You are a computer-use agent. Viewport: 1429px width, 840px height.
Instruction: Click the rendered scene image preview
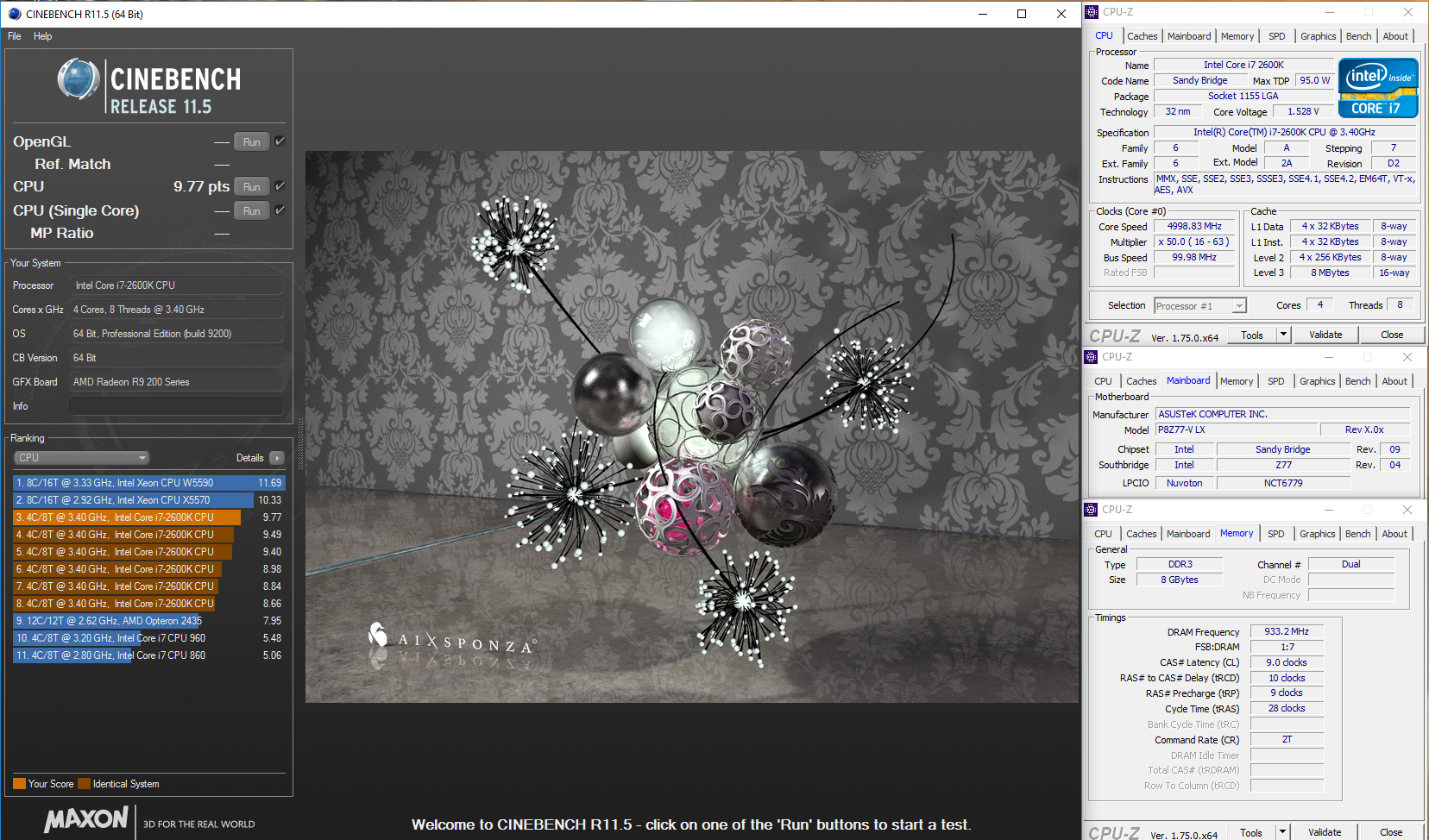tap(692, 427)
